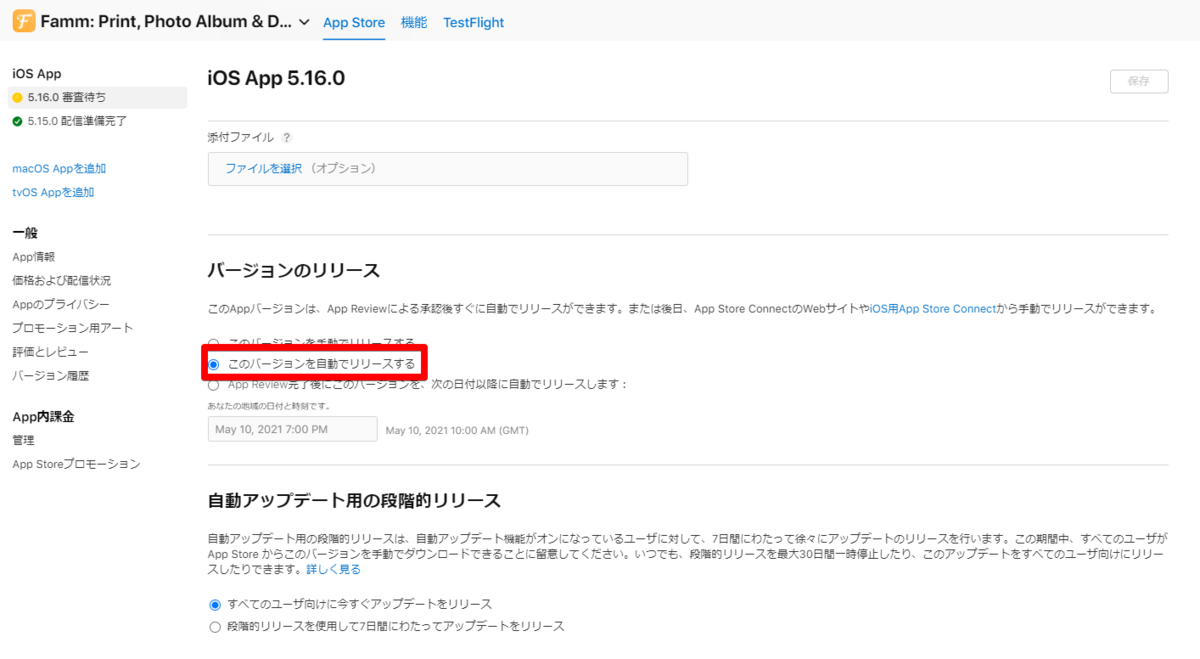
Task: Select manual release radio button
Action: coord(214,343)
